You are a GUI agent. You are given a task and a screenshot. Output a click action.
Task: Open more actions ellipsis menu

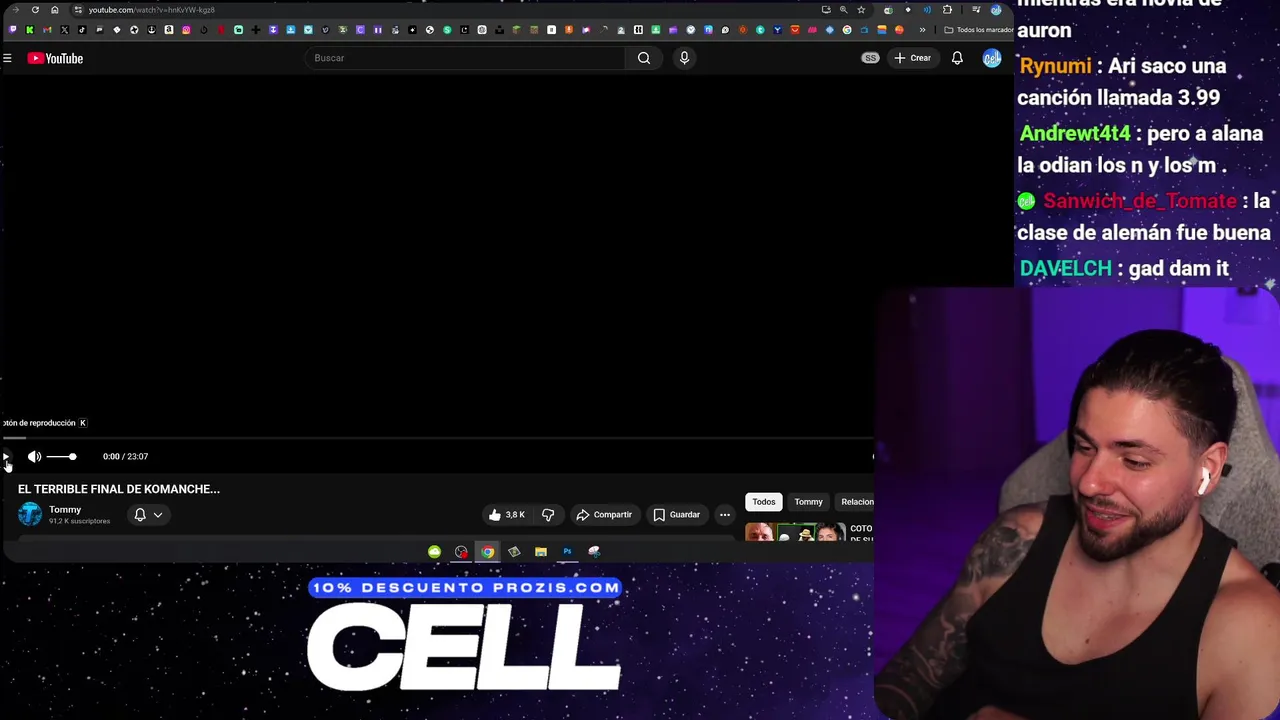click(725, 515)
